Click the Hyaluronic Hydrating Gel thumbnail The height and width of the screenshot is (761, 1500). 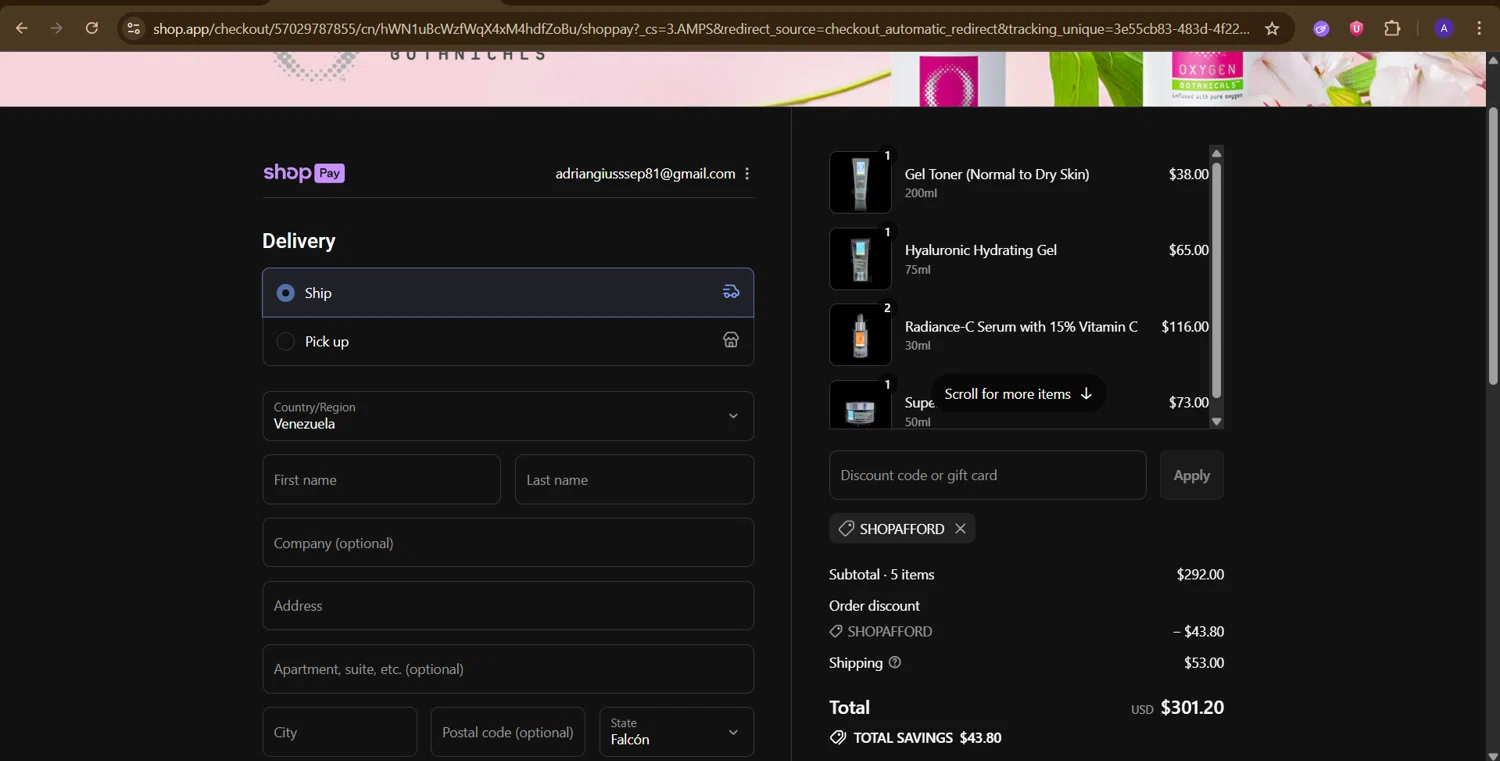(x=860, y=258)
